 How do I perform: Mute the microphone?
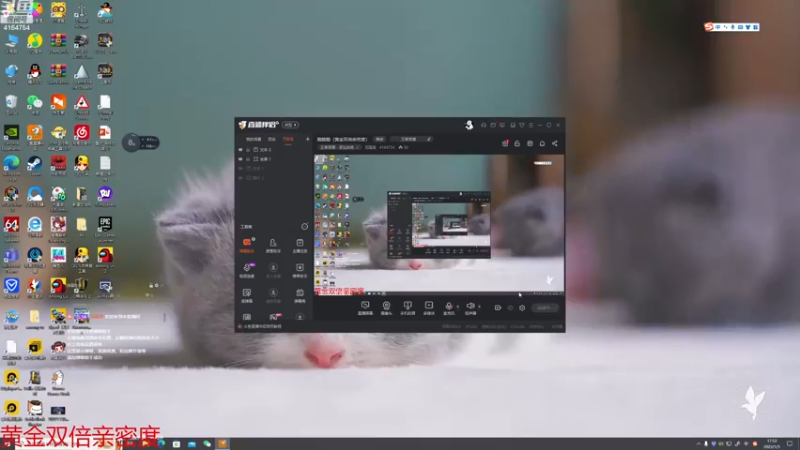(x=448, y=308)
